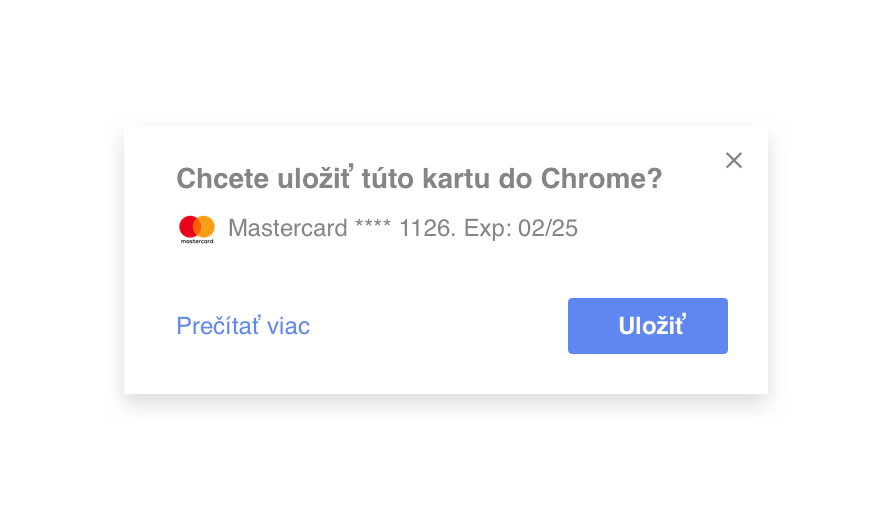
Task: Follow the blue Prečítať viac hyperlink
Action: pos(243,326)
